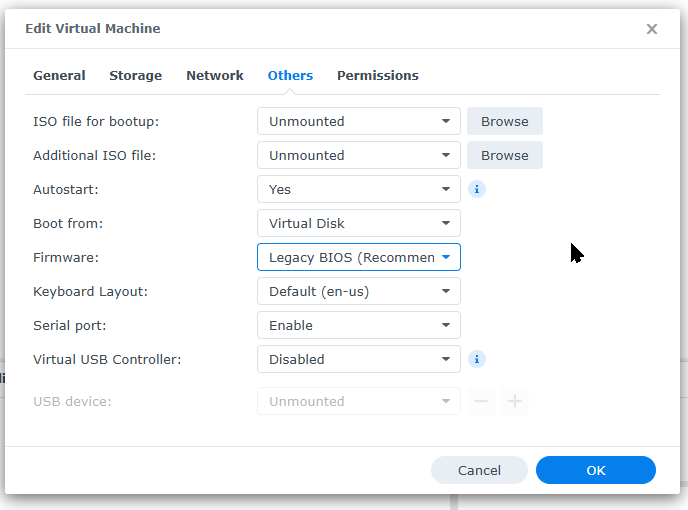
Task: Click the plus icon for USB device
Action: click(515, 401)
